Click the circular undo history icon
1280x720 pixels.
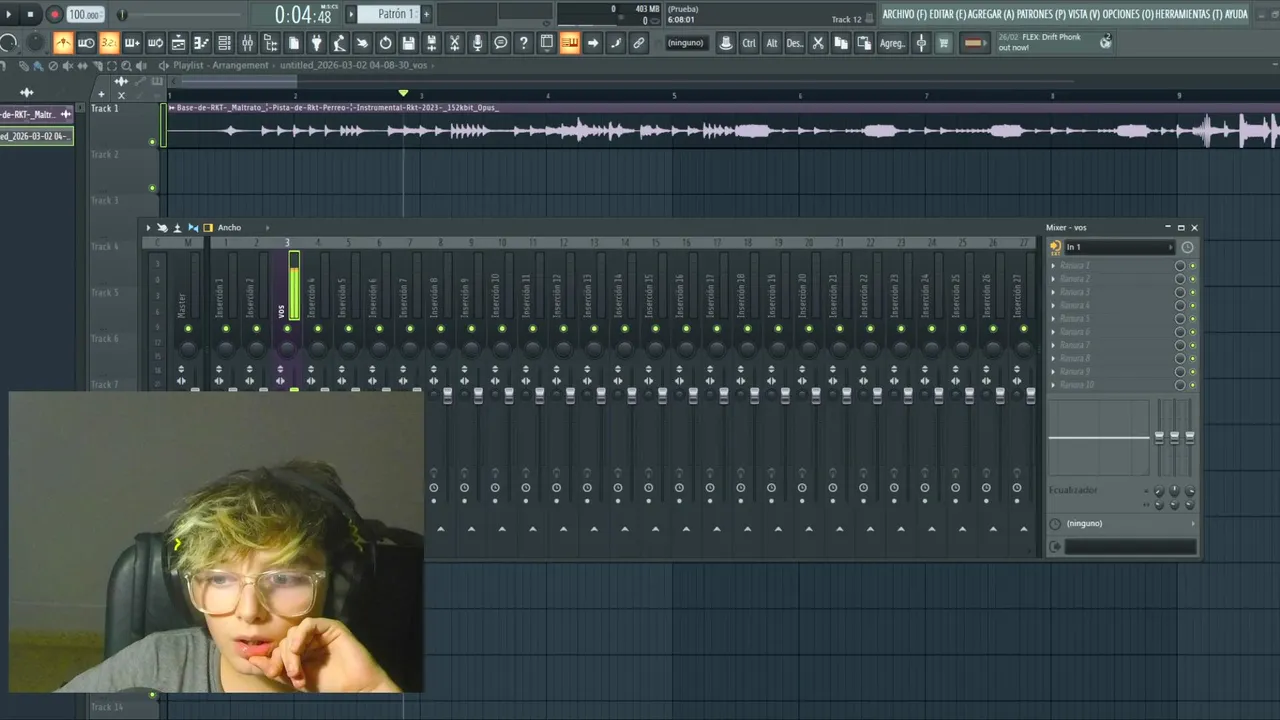point(385,43)
